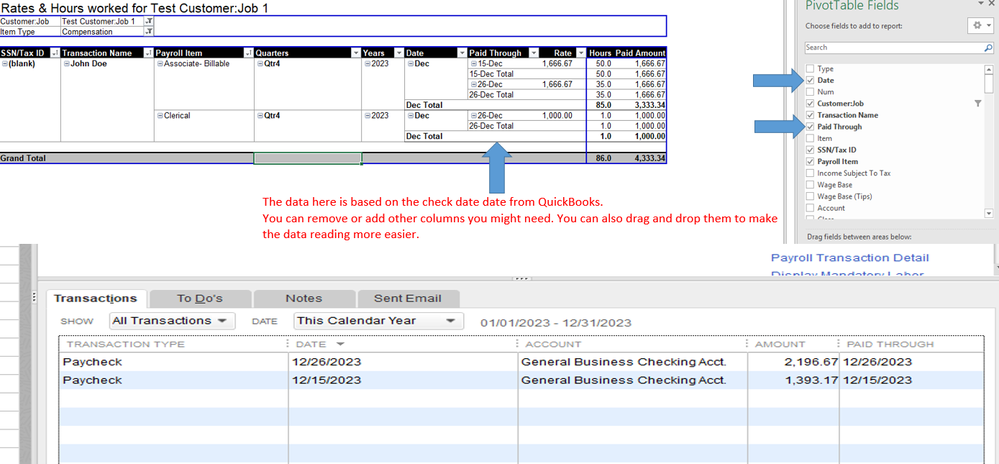Open the Transaction Name column filter
The height and width of the screenshot is (464, 999).
pos(149,53)
